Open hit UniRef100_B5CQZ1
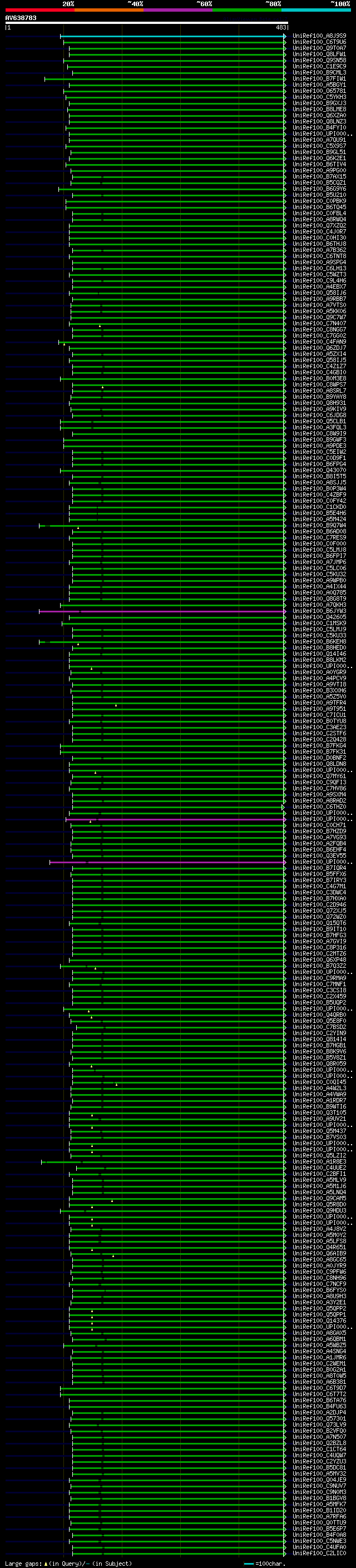 (x=319, y=182)
